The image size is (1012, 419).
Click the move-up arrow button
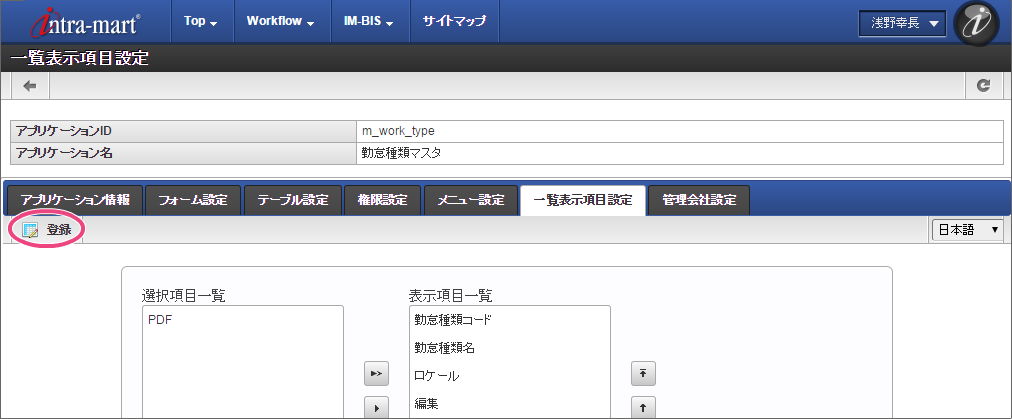click(643, 407)
